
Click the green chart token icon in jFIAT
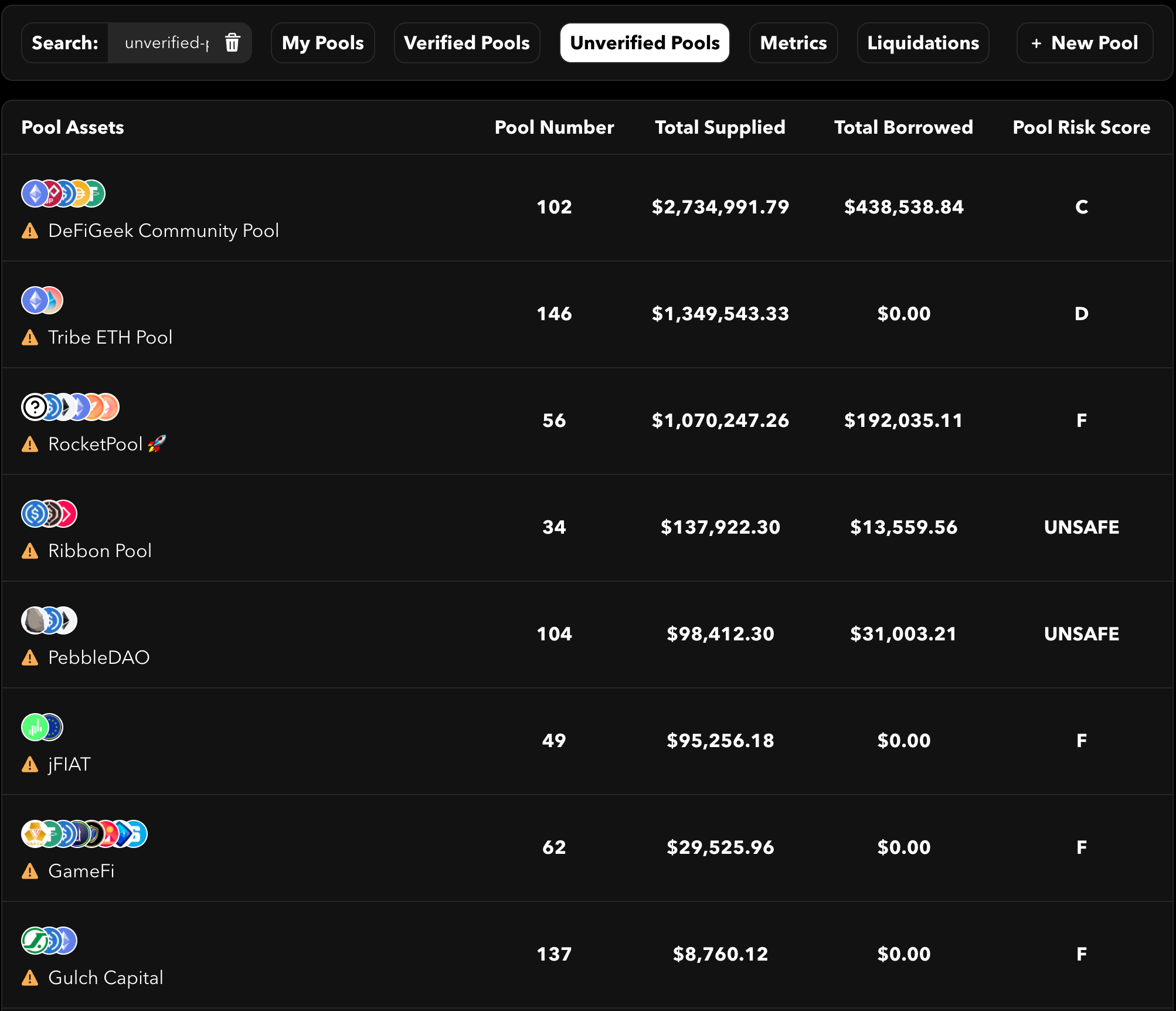point(35,727)
